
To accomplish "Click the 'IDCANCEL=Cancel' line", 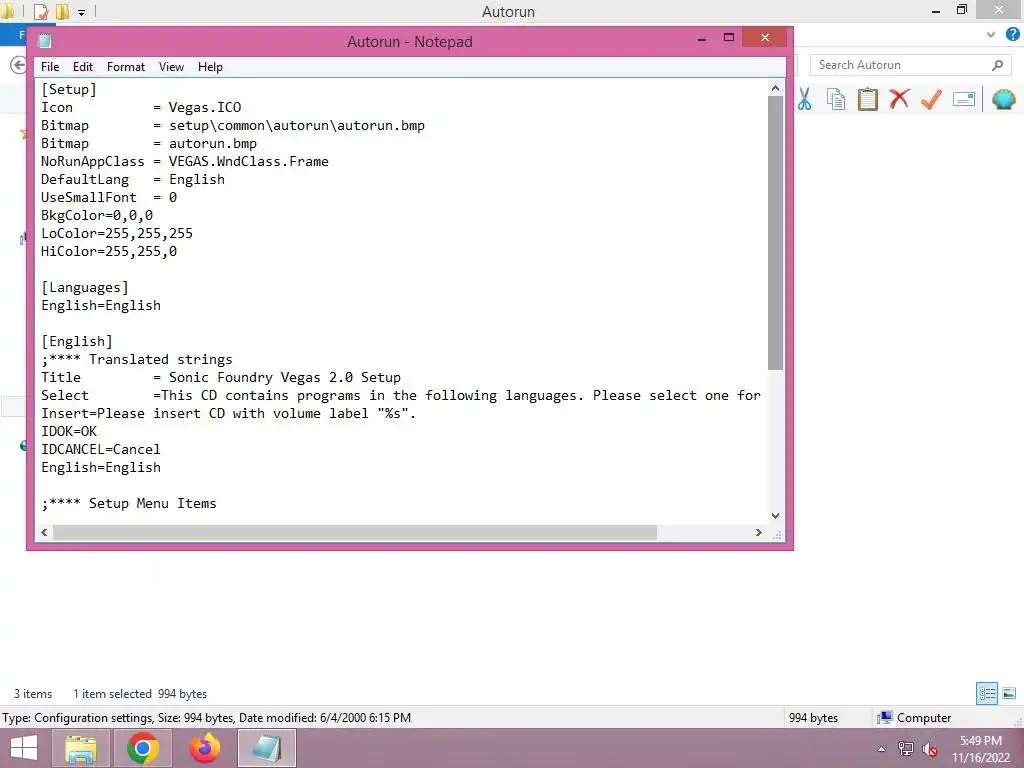I will pos(101,449).
